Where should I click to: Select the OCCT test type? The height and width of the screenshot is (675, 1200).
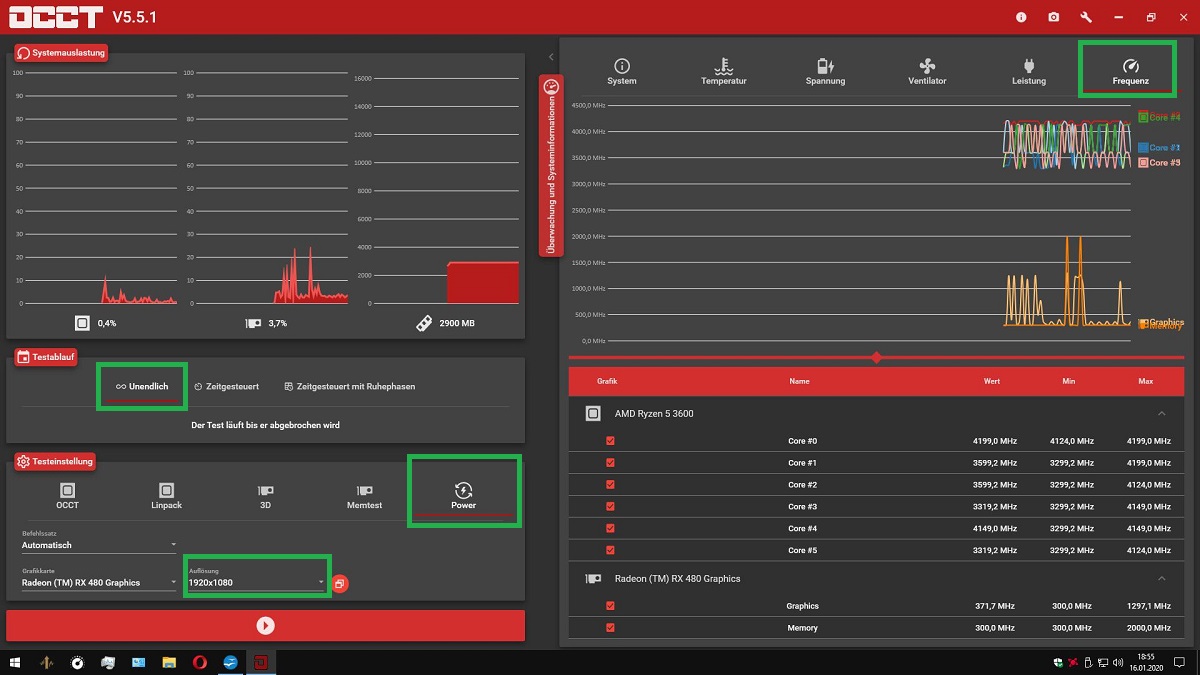pos(67,496)
